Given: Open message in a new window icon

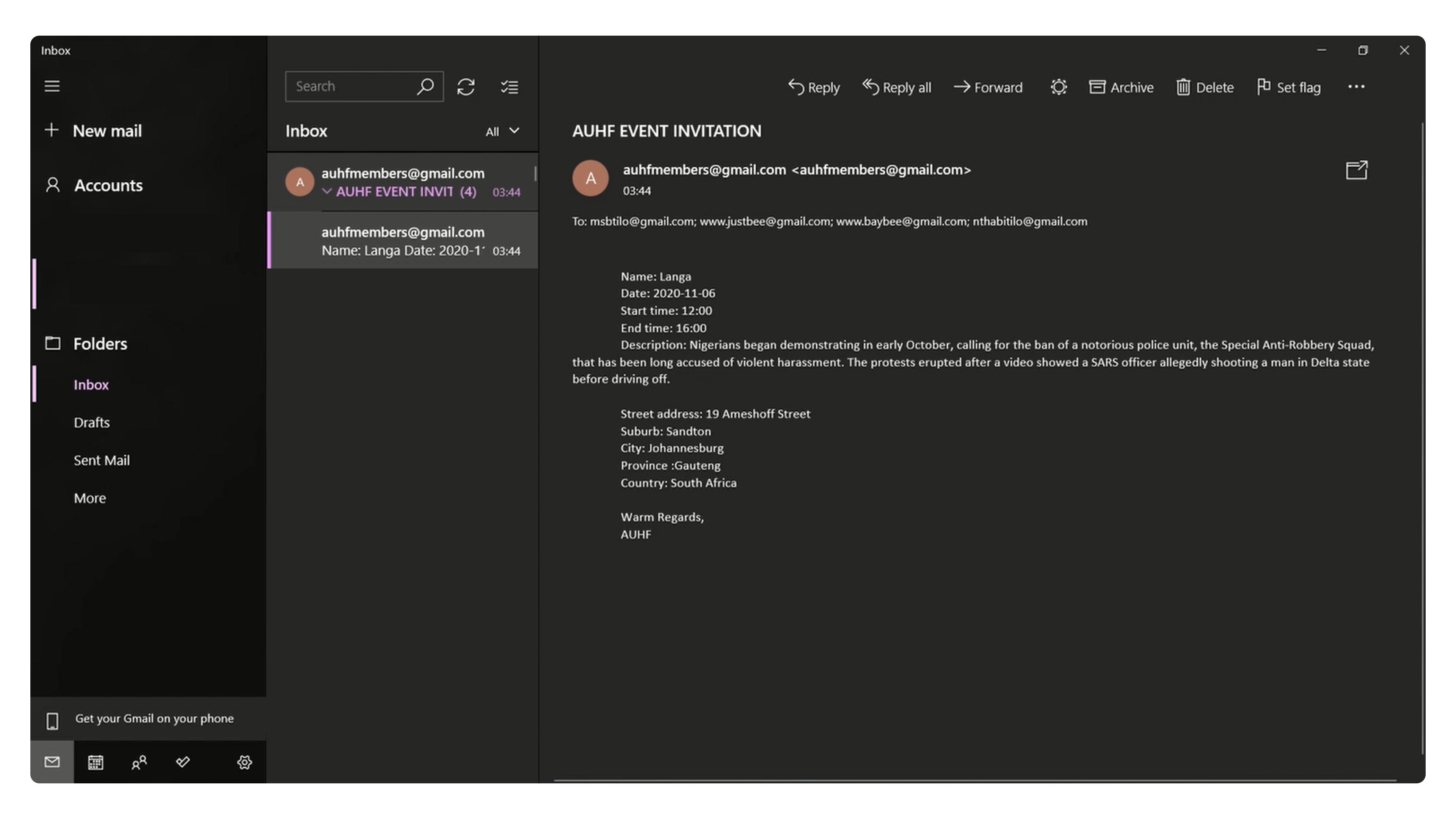Looking at the screenshot, I should [x=1357, y=170].
